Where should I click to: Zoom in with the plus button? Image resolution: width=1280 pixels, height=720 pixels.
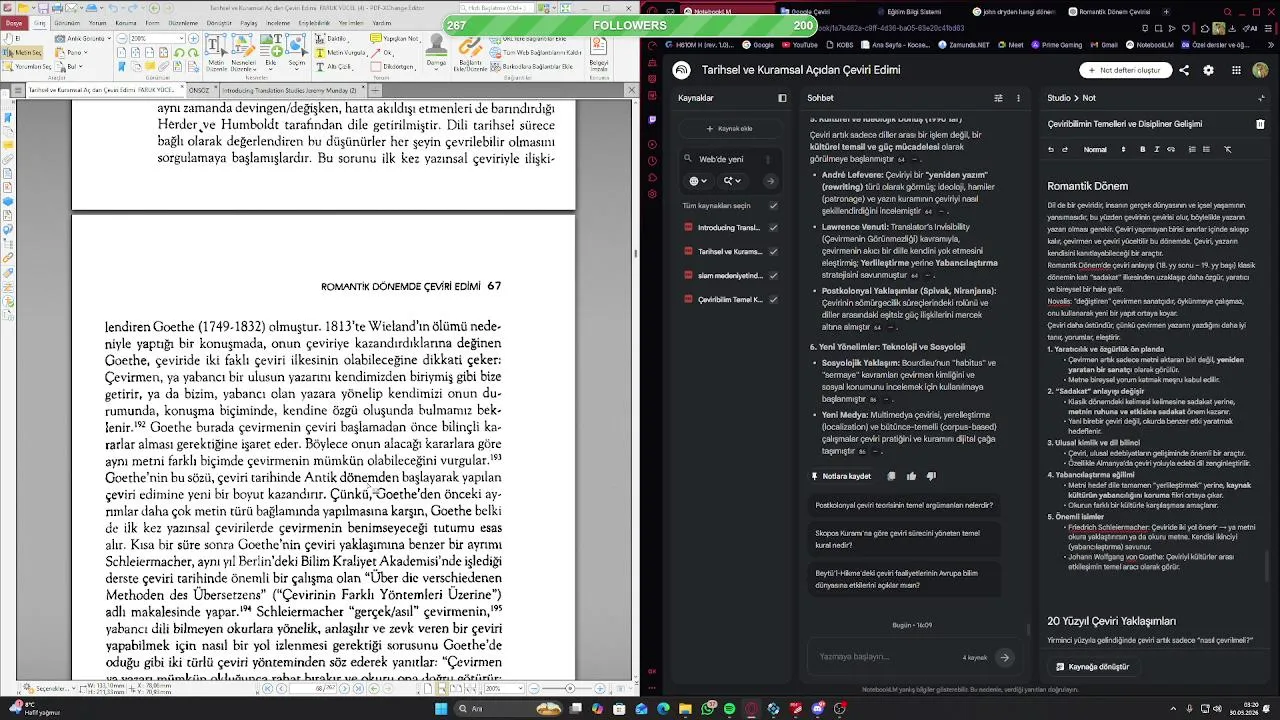194,38
